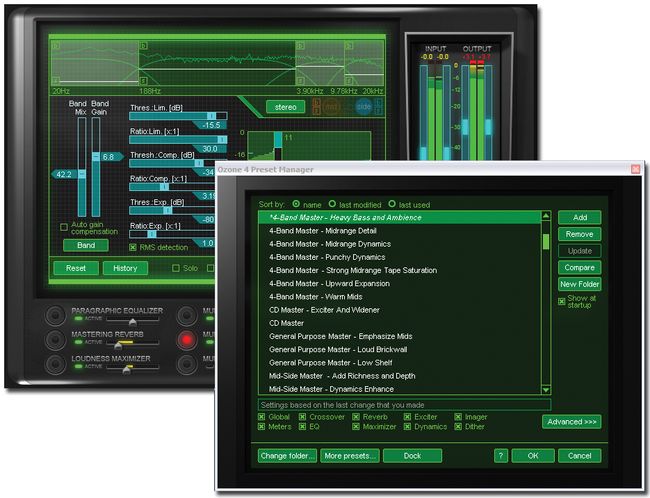Image resolution: width=650 pixels, height=498 pixels.
Task: Uncheck the Maximizer checkbox
Action: click(x=356, y=426)
